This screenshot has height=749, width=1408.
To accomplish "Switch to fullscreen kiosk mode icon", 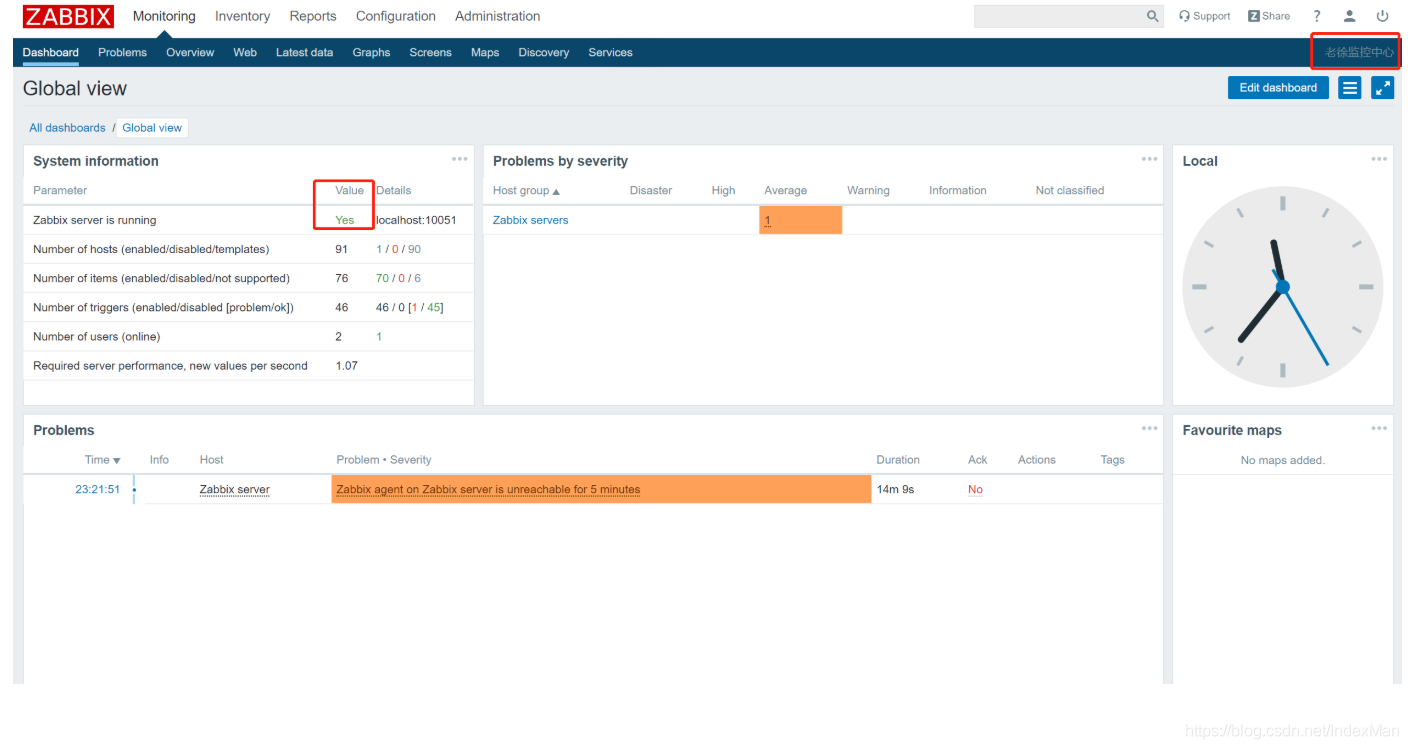I will pos(1383,88).
